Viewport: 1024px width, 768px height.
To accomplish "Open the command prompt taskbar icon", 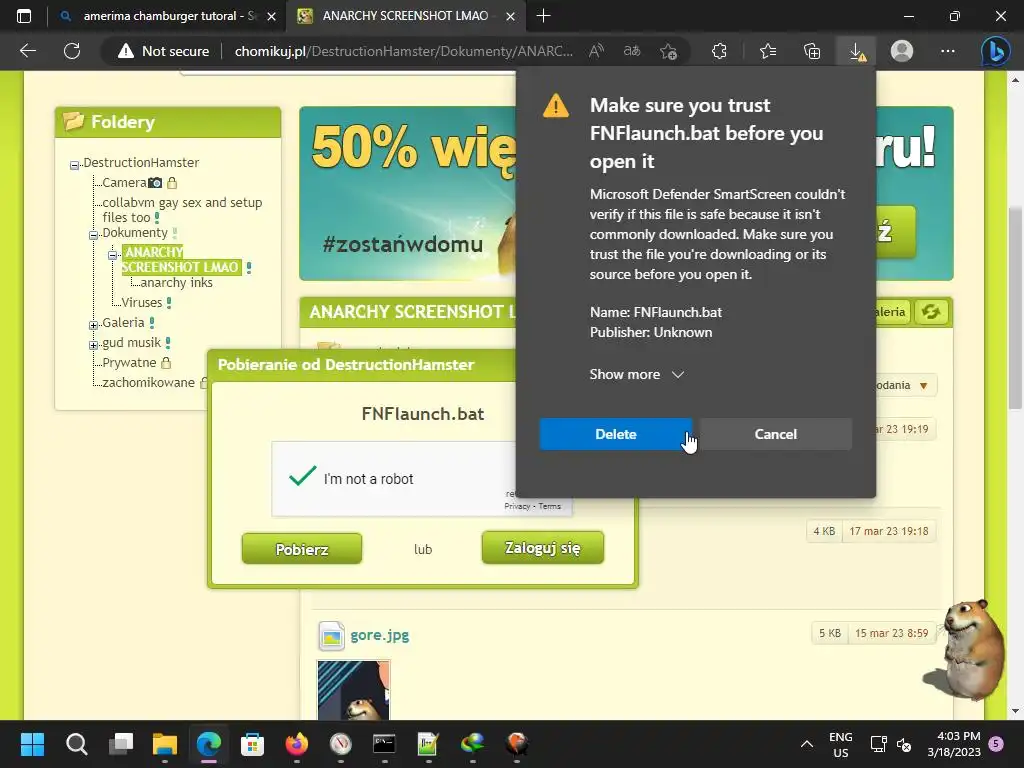I will tap(384, 744).
